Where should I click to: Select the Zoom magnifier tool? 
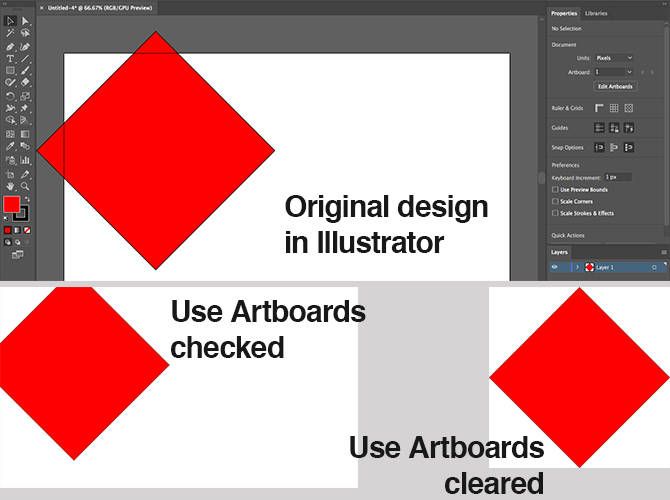(x=25, y=186)
